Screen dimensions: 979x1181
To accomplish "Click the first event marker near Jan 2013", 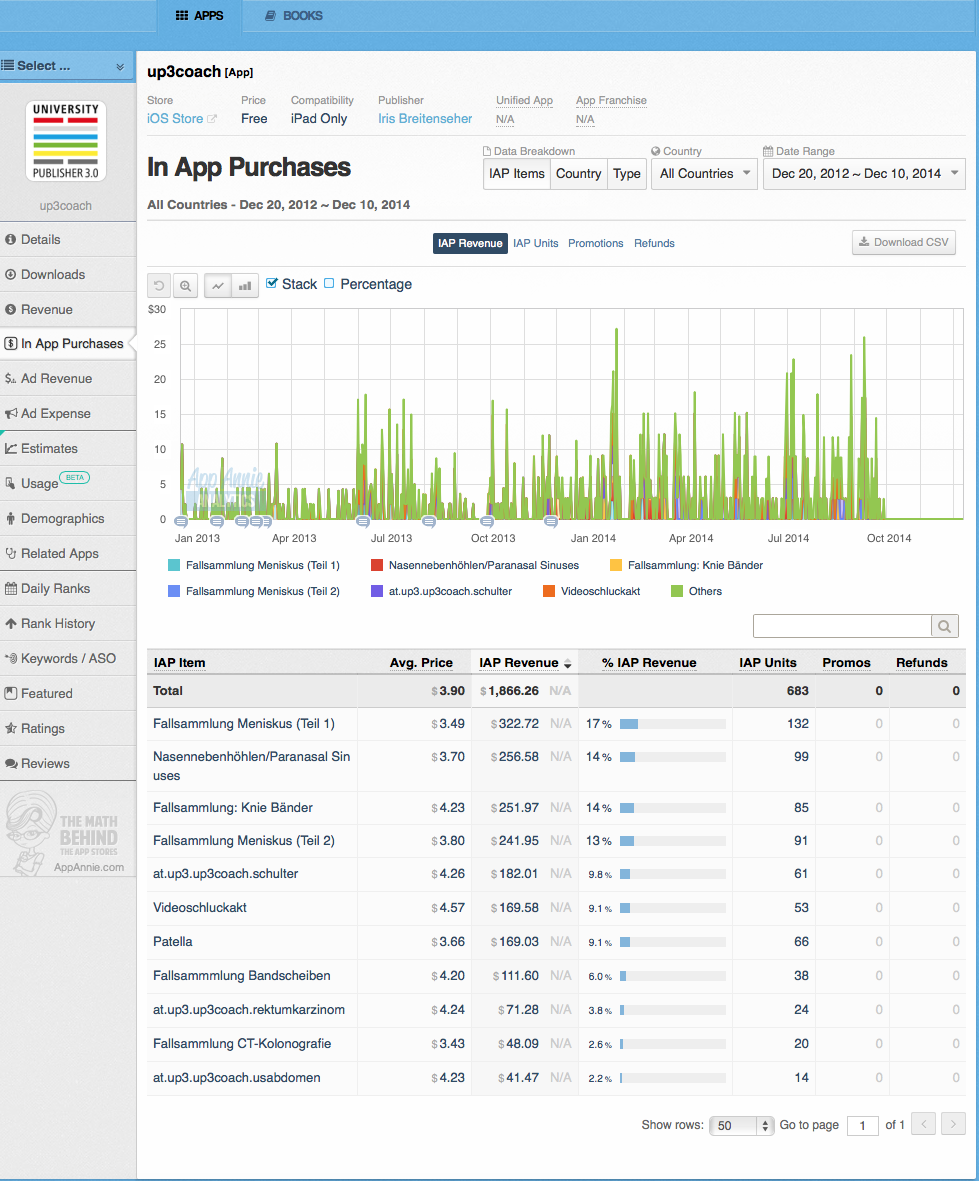I will pyautogui.click(x=181, y=521).
